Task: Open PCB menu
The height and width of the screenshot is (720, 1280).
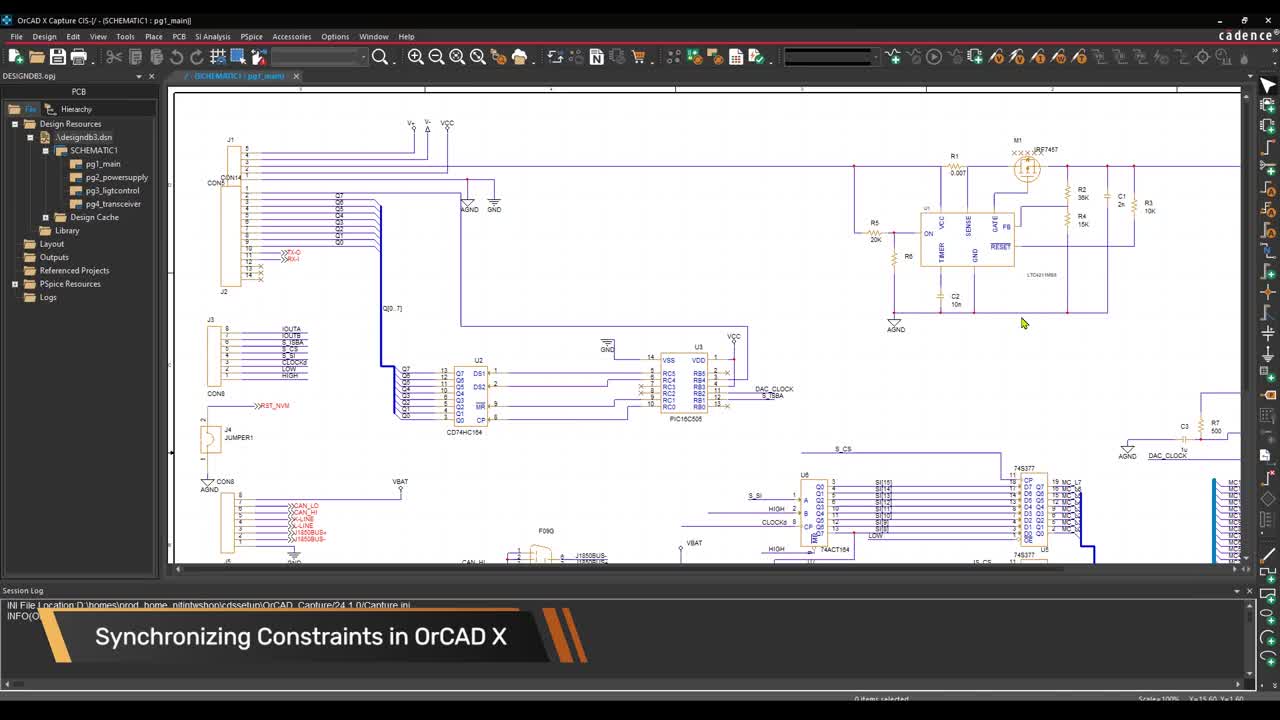Action: tap(179, 36)
